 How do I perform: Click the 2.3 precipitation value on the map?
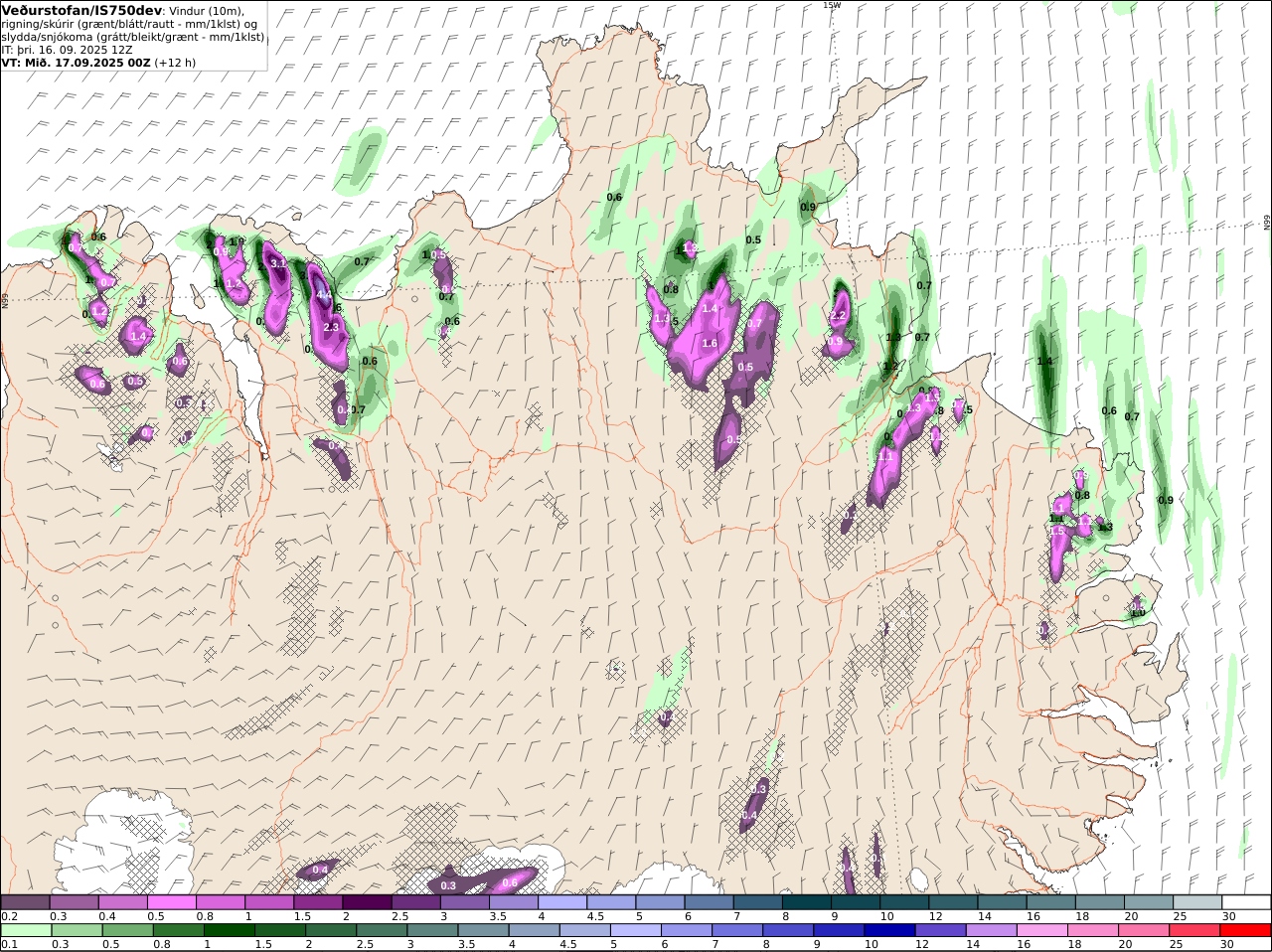332,327
